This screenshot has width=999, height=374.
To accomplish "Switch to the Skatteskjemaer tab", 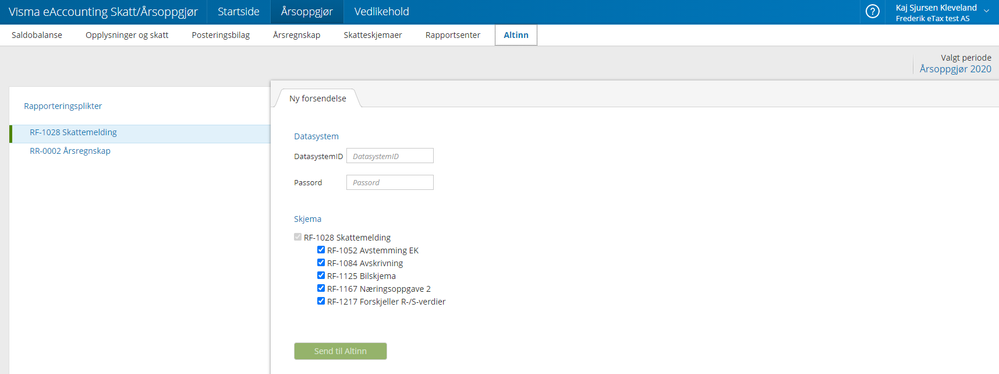I will (x=373, y=35).
